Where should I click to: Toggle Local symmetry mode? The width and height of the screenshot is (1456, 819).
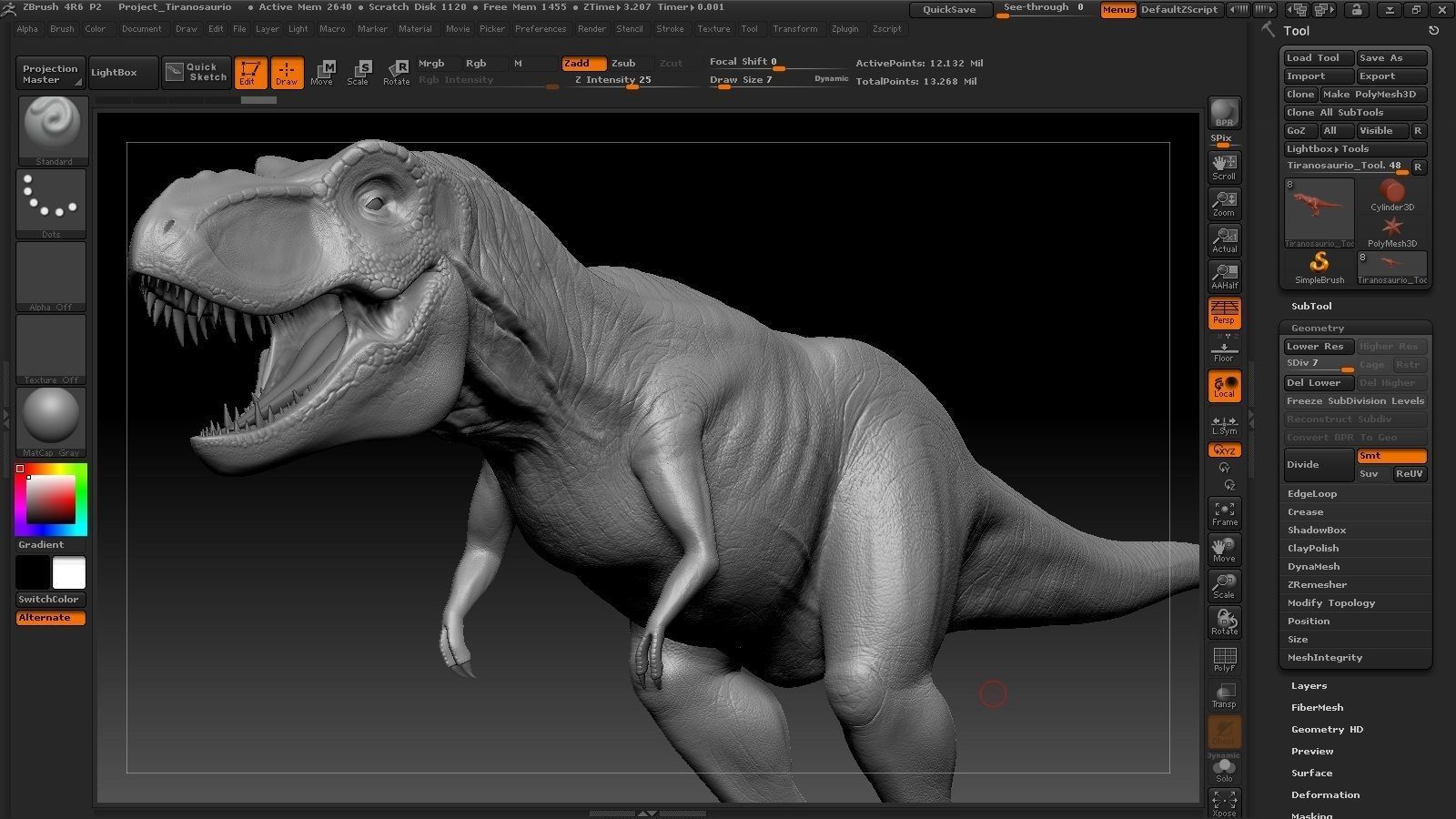click(1224, 386)
